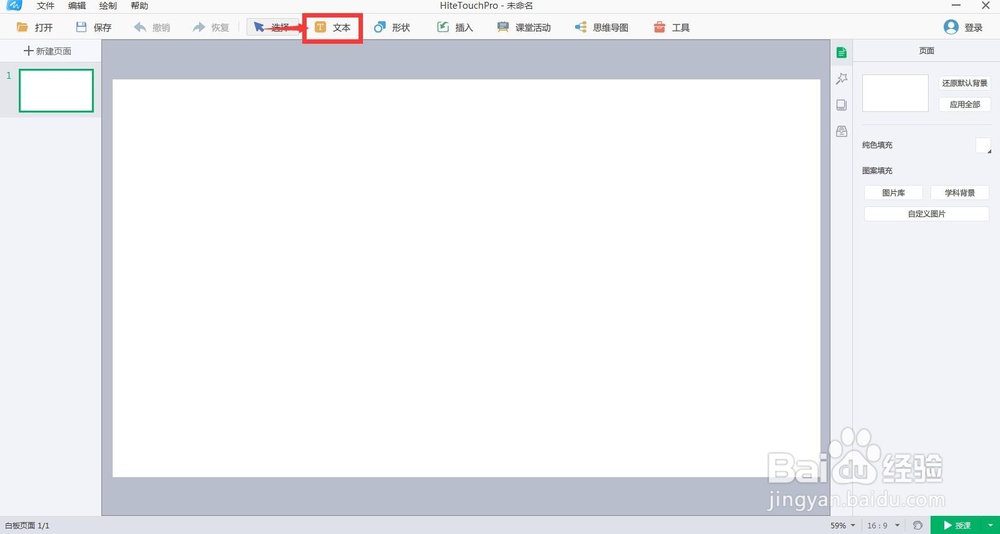
Task: Activate the 选择 cursor tool
Action: coord(273,27)
